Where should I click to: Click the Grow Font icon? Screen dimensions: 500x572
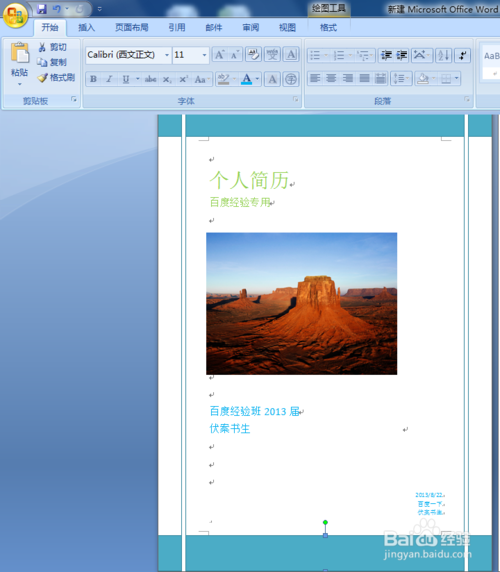219,55
